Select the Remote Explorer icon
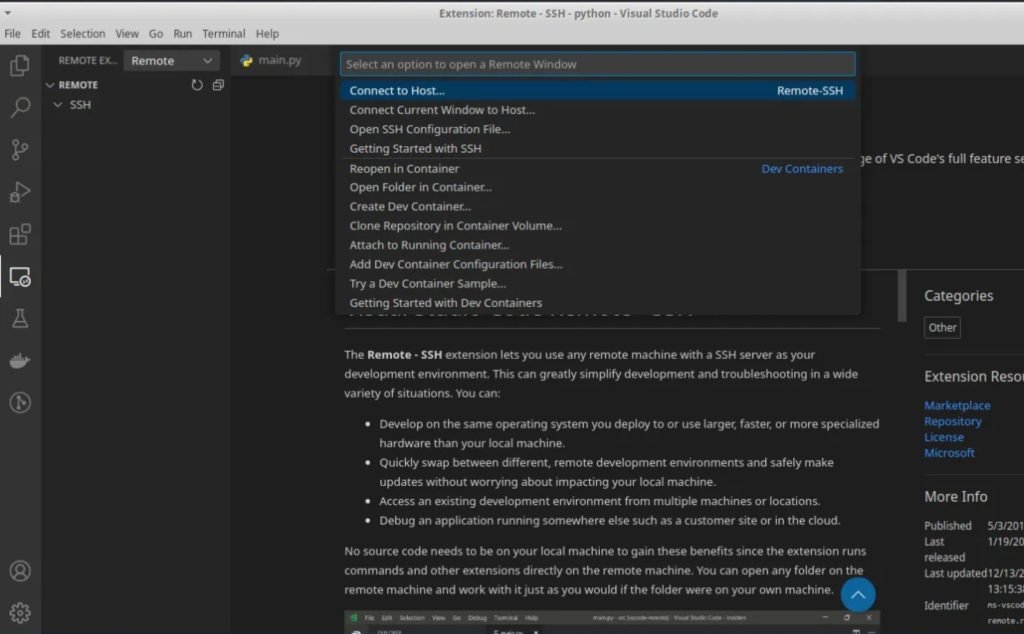 (20, 277)
